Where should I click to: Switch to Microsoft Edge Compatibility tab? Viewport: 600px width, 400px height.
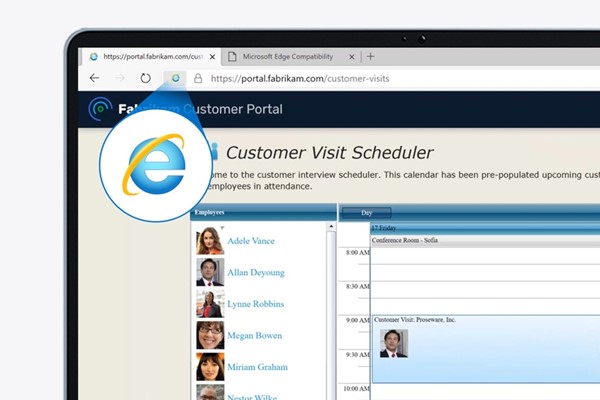coord(291,57)
